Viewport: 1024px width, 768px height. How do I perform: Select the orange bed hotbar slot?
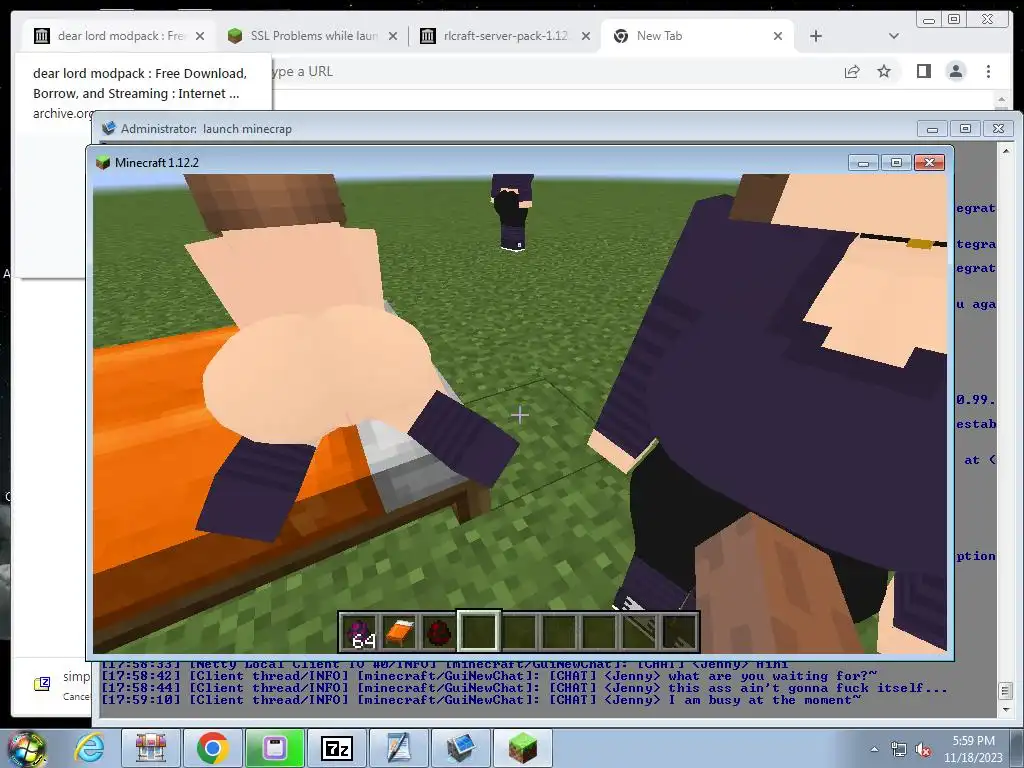coord(399,632)
